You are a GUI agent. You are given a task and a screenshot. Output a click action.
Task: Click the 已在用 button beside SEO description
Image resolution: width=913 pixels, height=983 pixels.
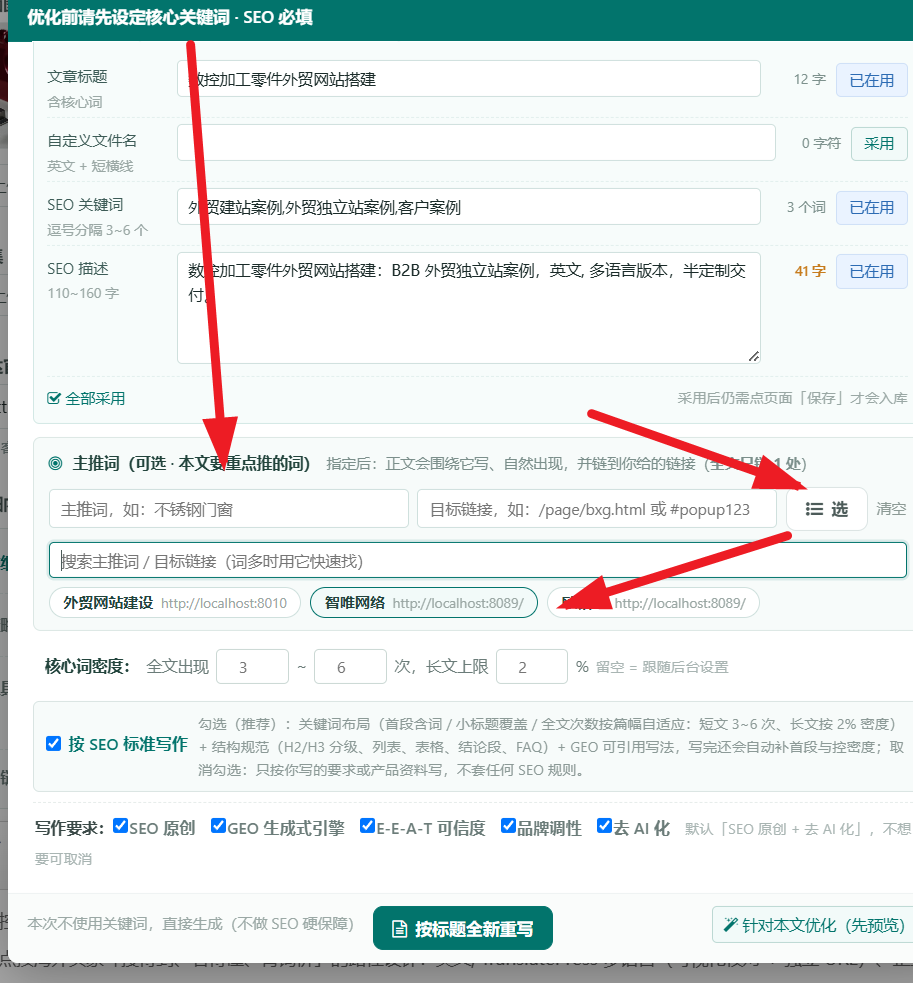coord(871,272)
